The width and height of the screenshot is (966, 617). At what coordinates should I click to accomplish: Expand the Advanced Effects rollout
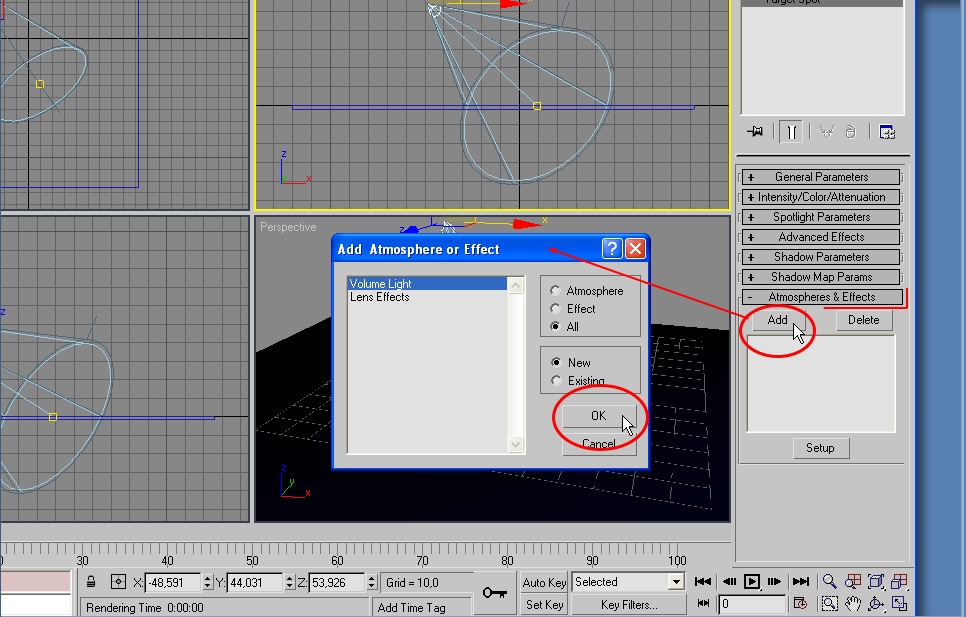(821, 237)
